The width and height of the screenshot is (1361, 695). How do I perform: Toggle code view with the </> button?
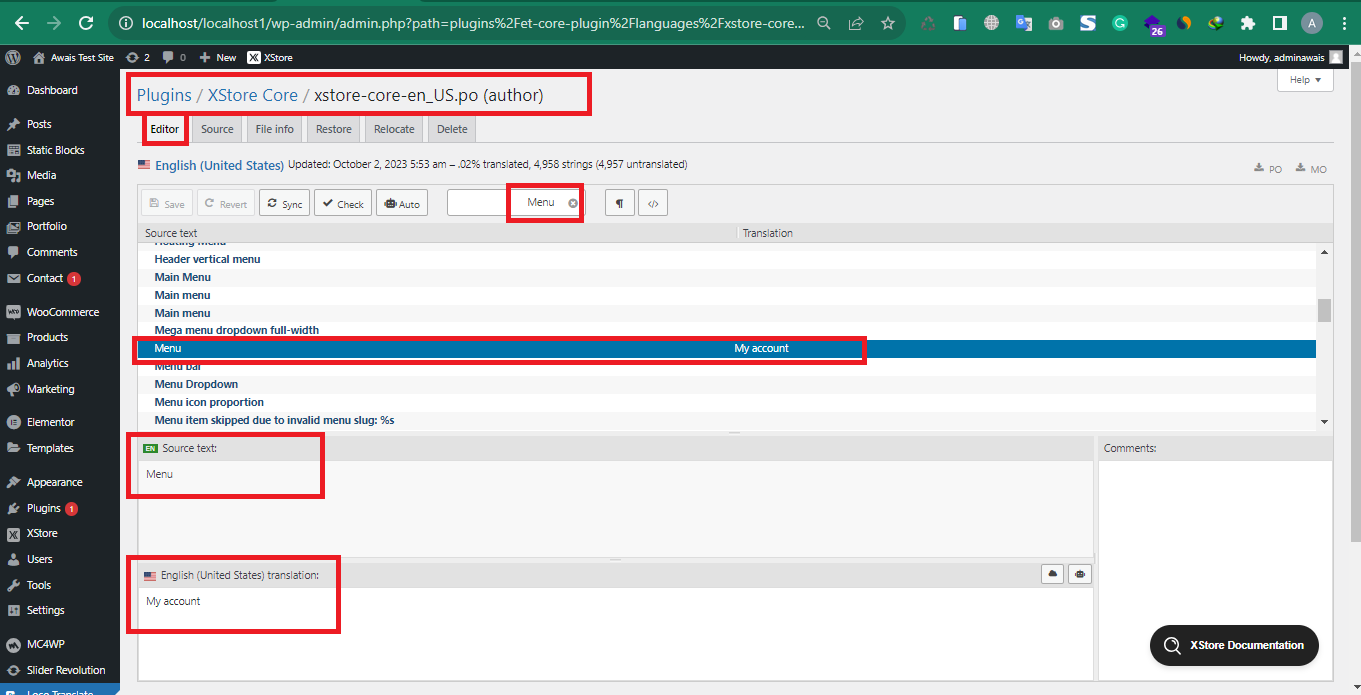point(653,203)
